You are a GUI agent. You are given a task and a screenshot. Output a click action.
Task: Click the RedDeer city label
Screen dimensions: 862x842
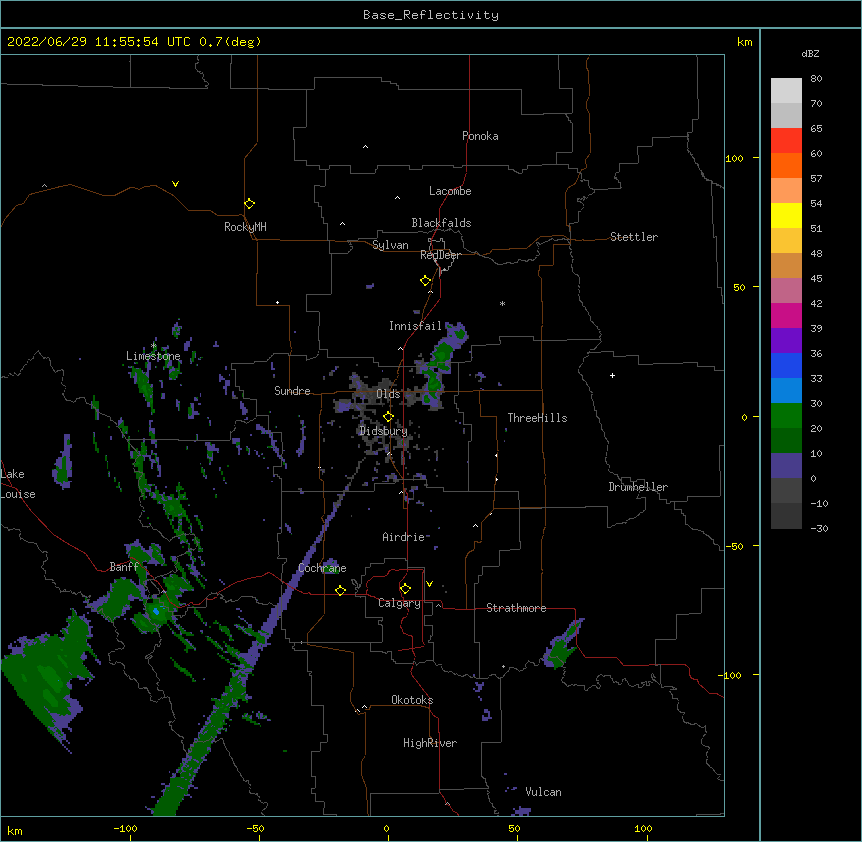tap(440, 255)
